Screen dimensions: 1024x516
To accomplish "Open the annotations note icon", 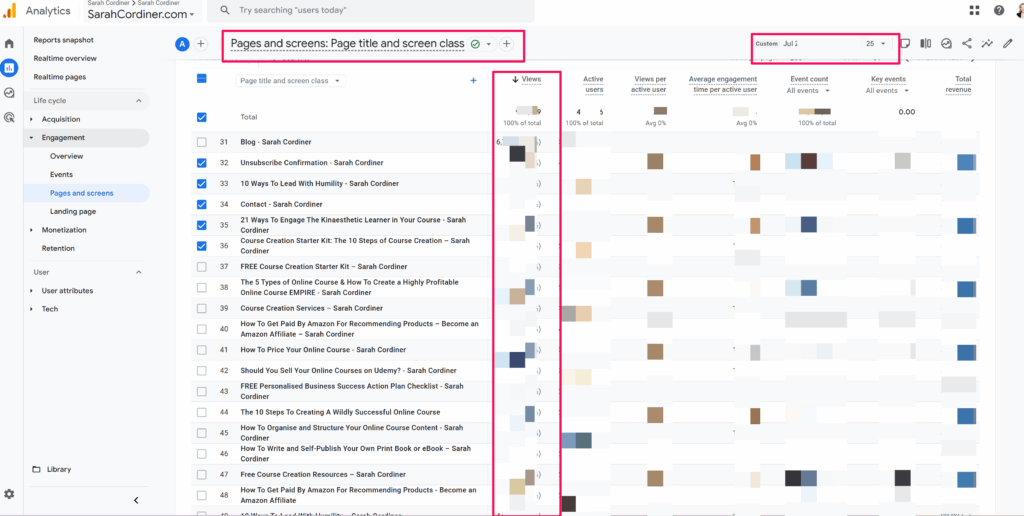I will click(905, 44).
